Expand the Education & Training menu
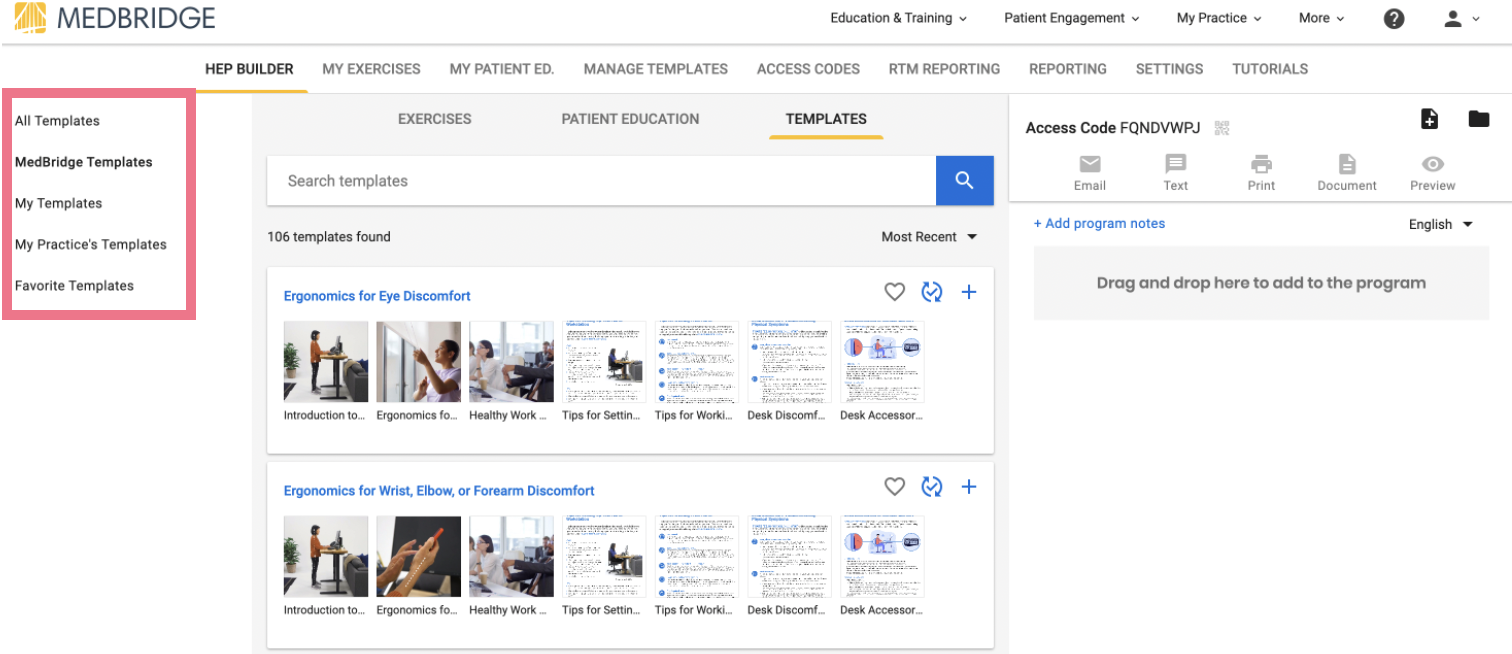 (899, 18)
